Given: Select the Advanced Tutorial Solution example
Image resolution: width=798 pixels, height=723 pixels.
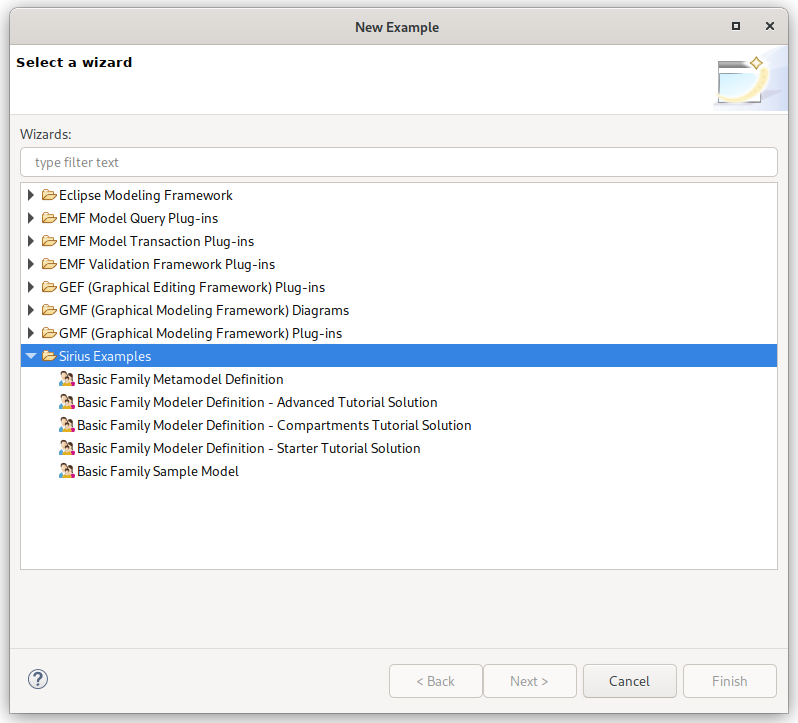Looking at the screenshot, I should pos(257,402).
